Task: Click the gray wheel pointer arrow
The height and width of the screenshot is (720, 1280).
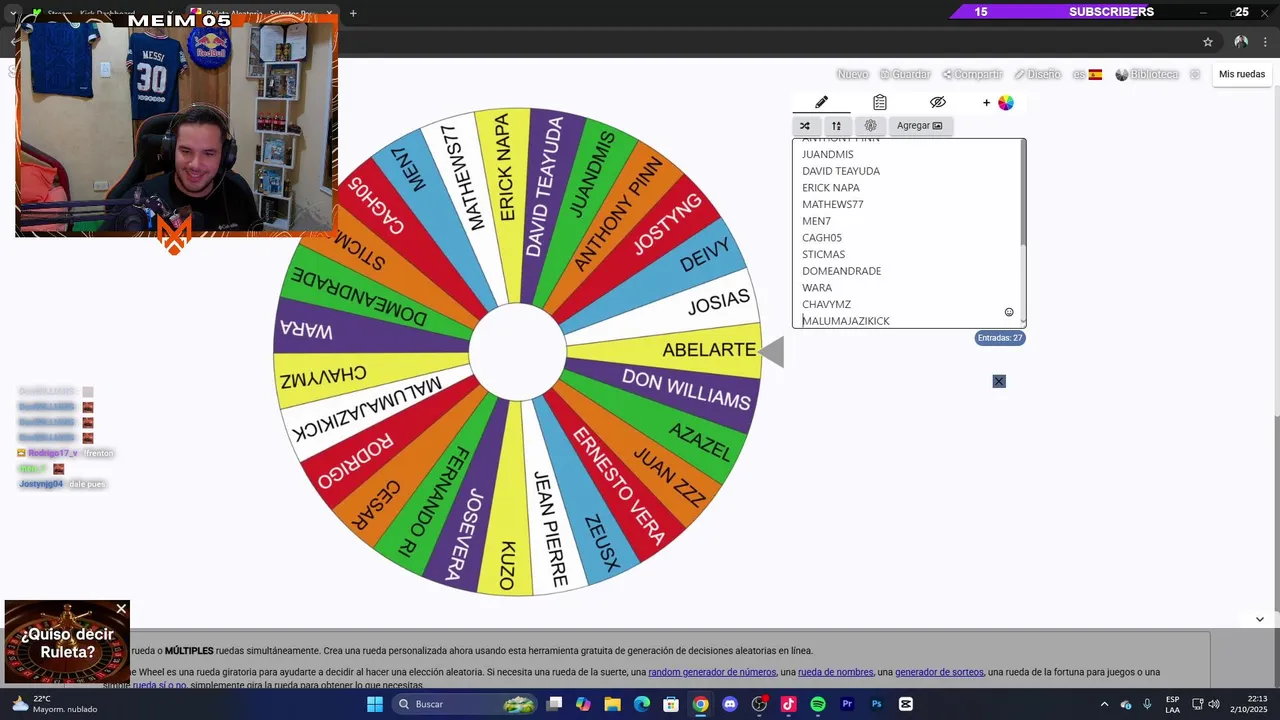Action: pyautogui.click(x=771, y=352)
